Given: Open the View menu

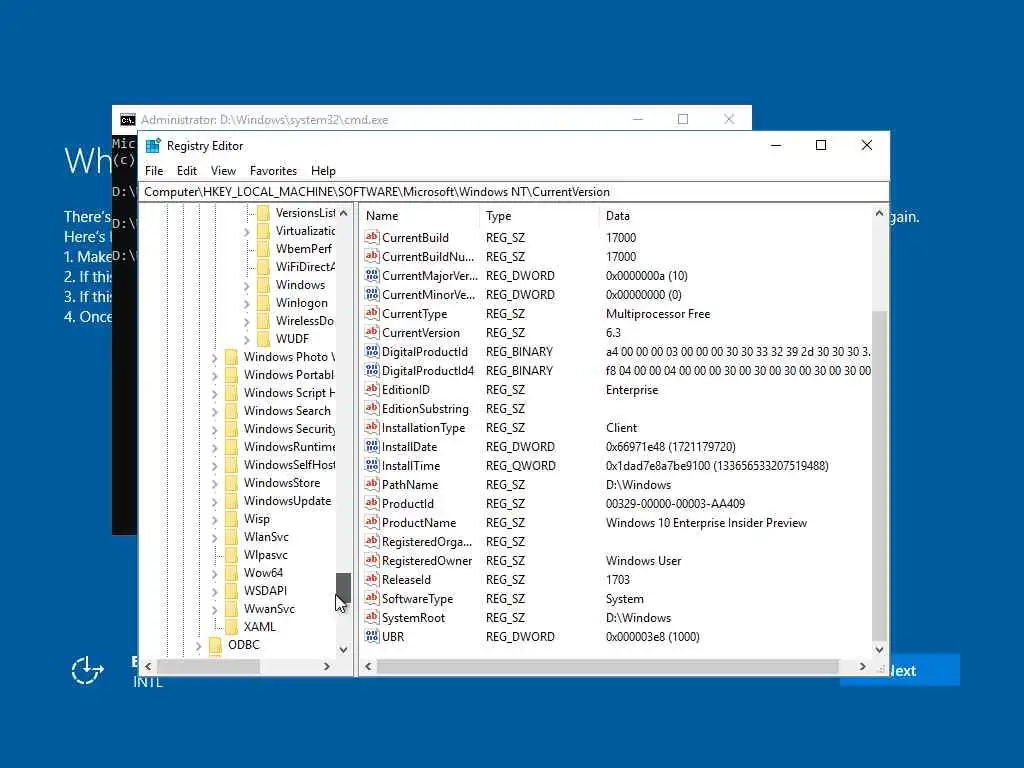Looking at the screenshot, I should click(223, 170).
